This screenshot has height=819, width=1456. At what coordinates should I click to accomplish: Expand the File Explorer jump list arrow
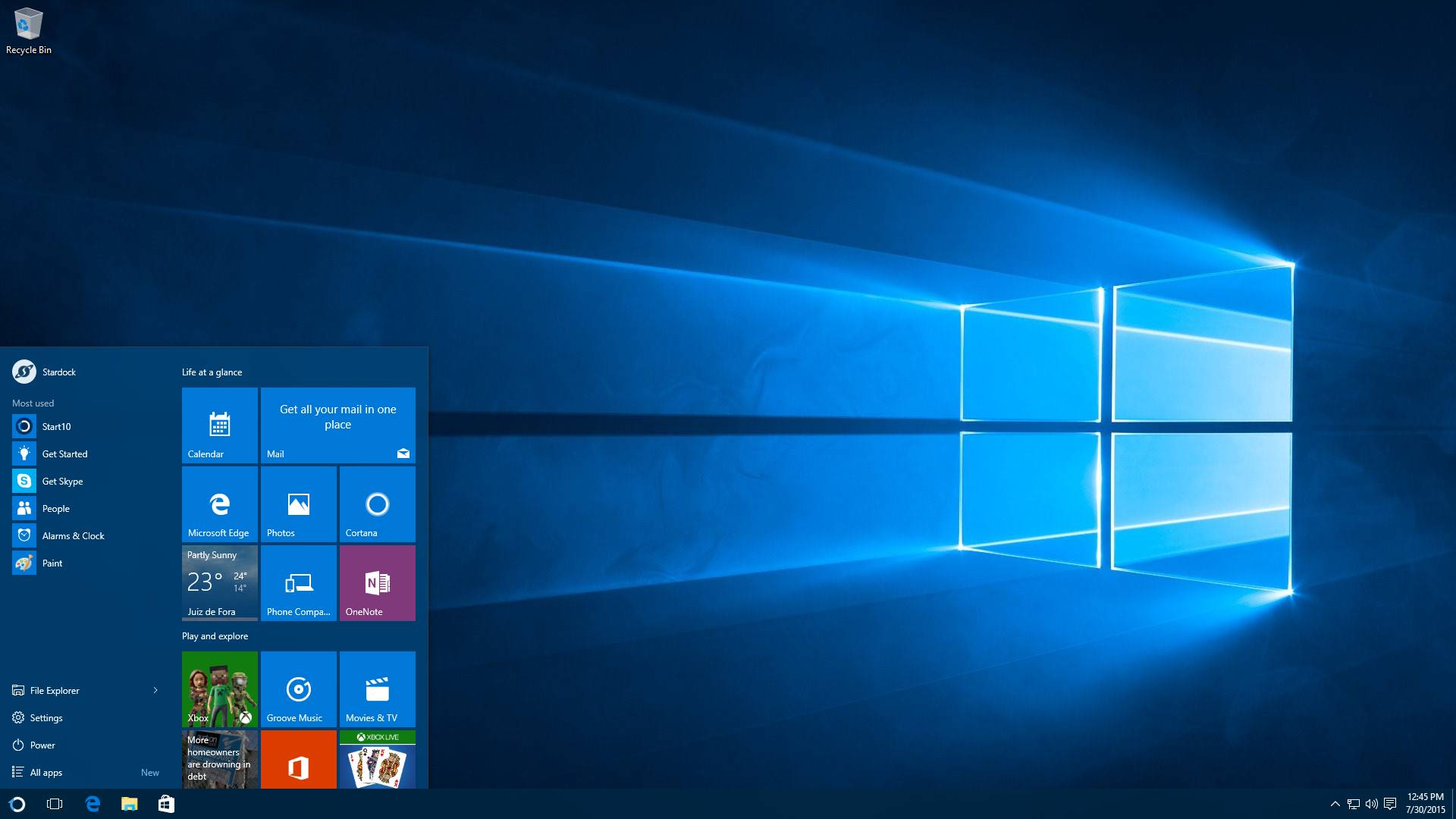[x=155, y=690]
